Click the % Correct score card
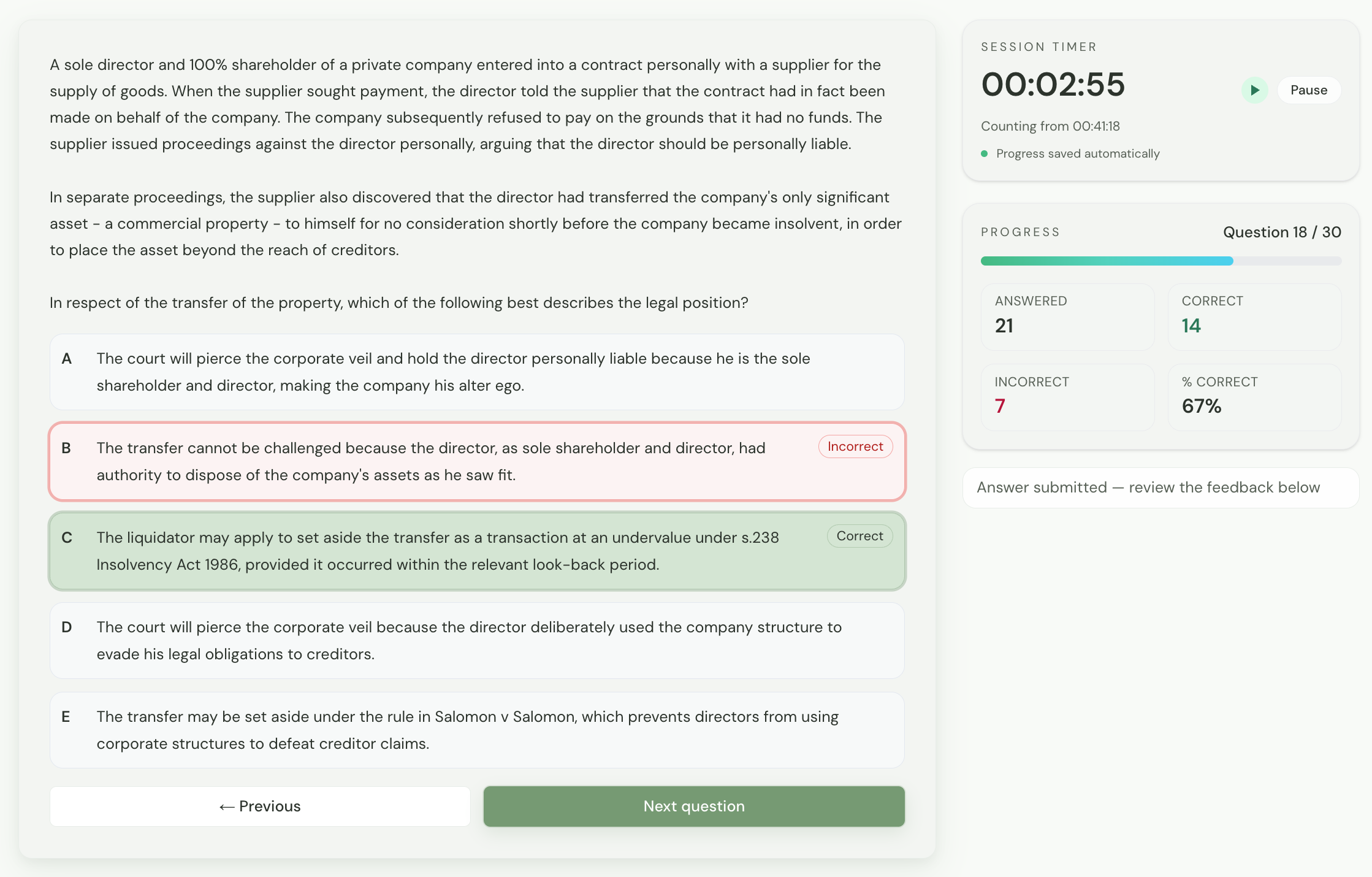 1254,397
